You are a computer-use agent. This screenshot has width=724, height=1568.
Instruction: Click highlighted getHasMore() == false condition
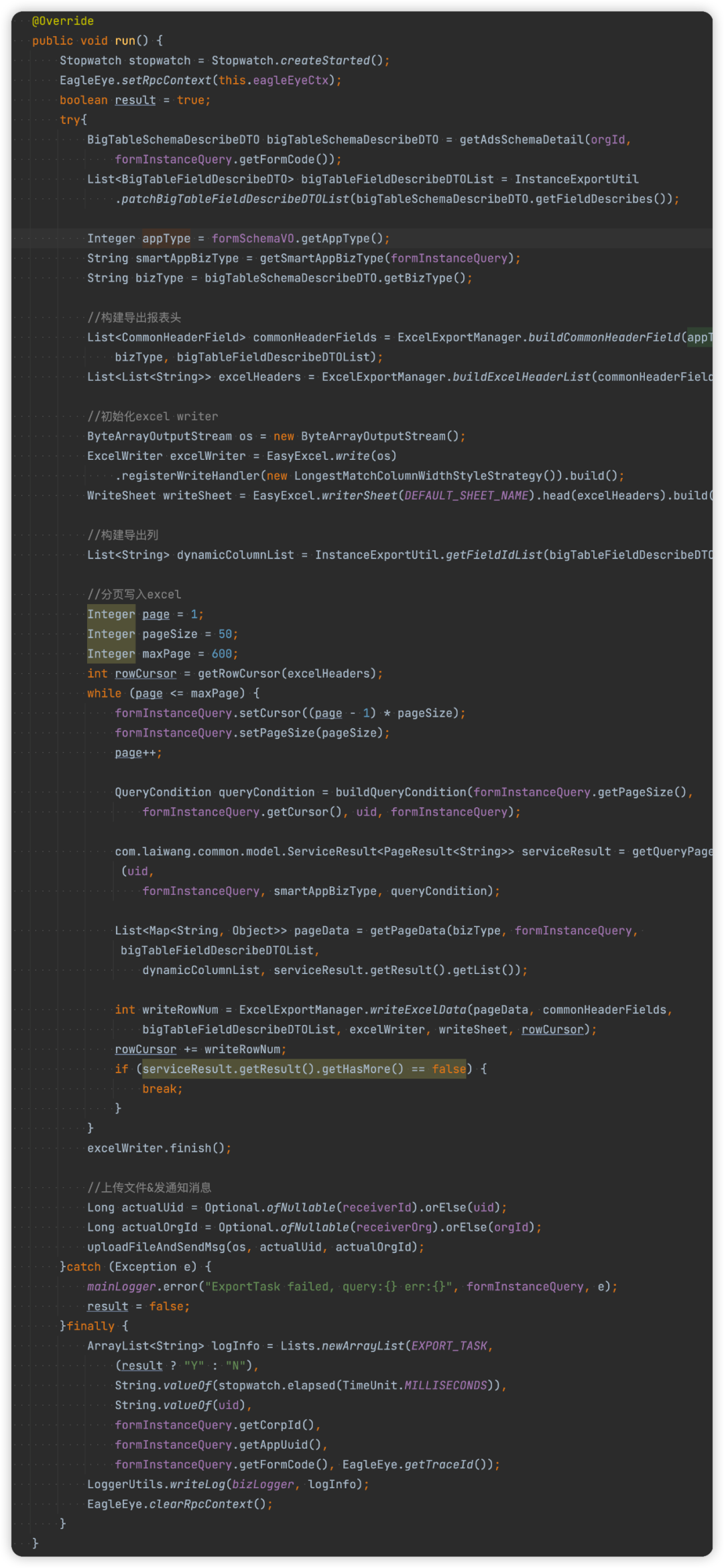click(304, 1069)
